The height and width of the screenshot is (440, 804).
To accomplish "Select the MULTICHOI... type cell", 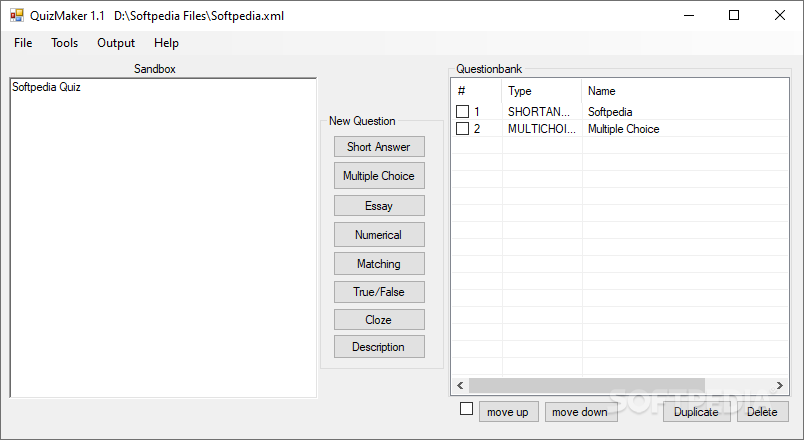I will [x=542, y=129].
